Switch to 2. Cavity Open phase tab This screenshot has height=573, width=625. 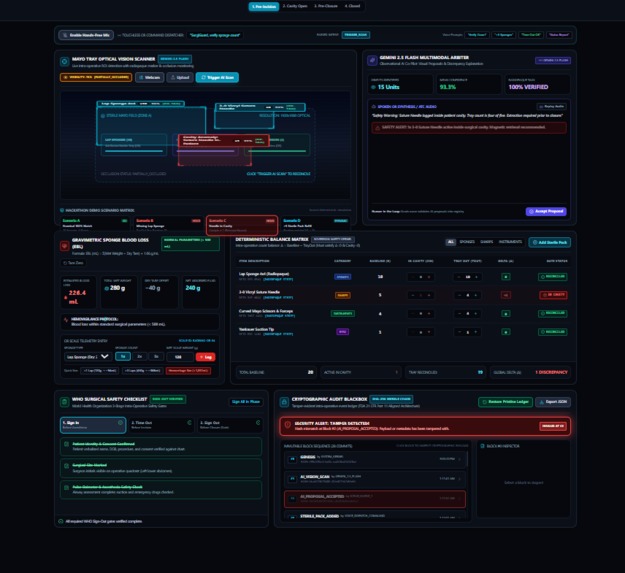(295, 6)
